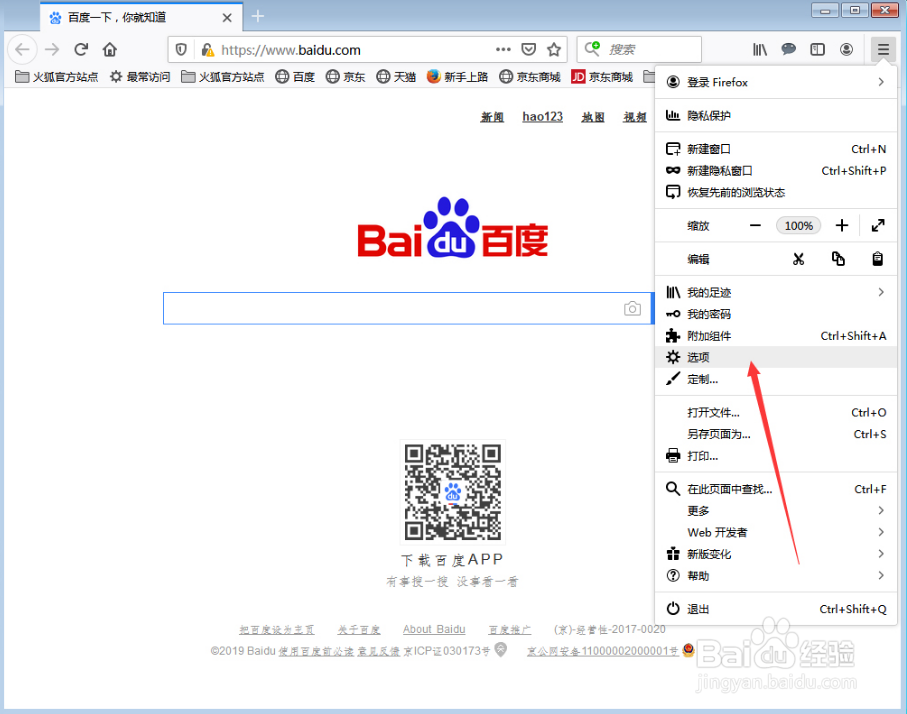The height and width of the screenshot is (714, 907).
Task: Open page actions three-dot menu
Action: tap(503, 50)
